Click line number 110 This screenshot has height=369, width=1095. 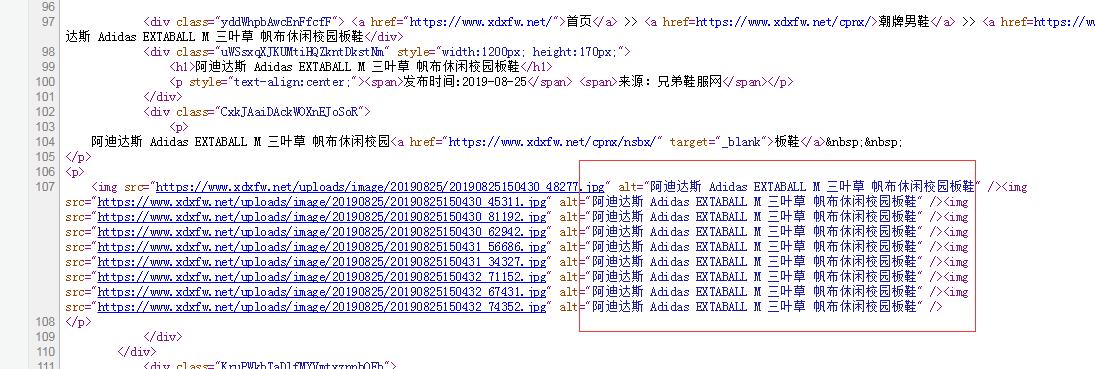point(45,352)
